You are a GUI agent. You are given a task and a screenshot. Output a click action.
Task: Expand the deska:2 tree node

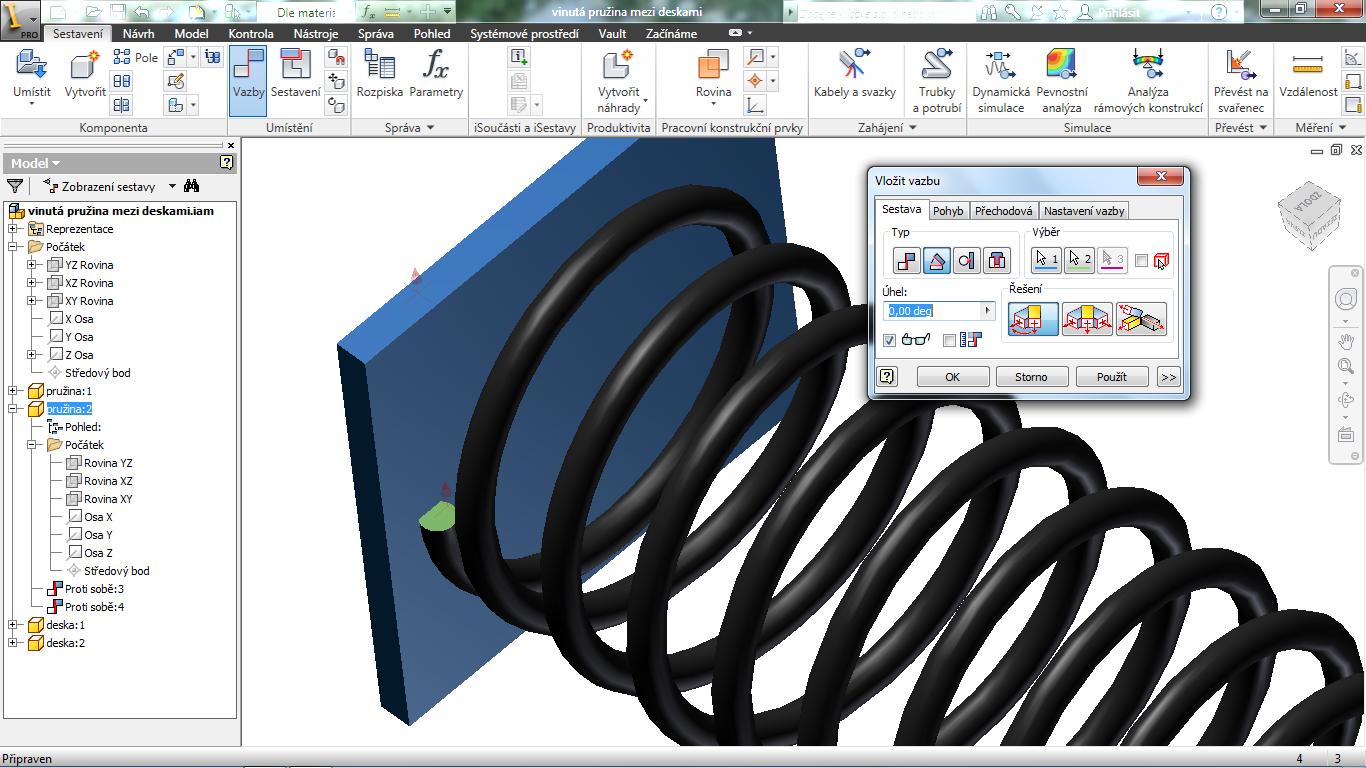coord(13,643)
